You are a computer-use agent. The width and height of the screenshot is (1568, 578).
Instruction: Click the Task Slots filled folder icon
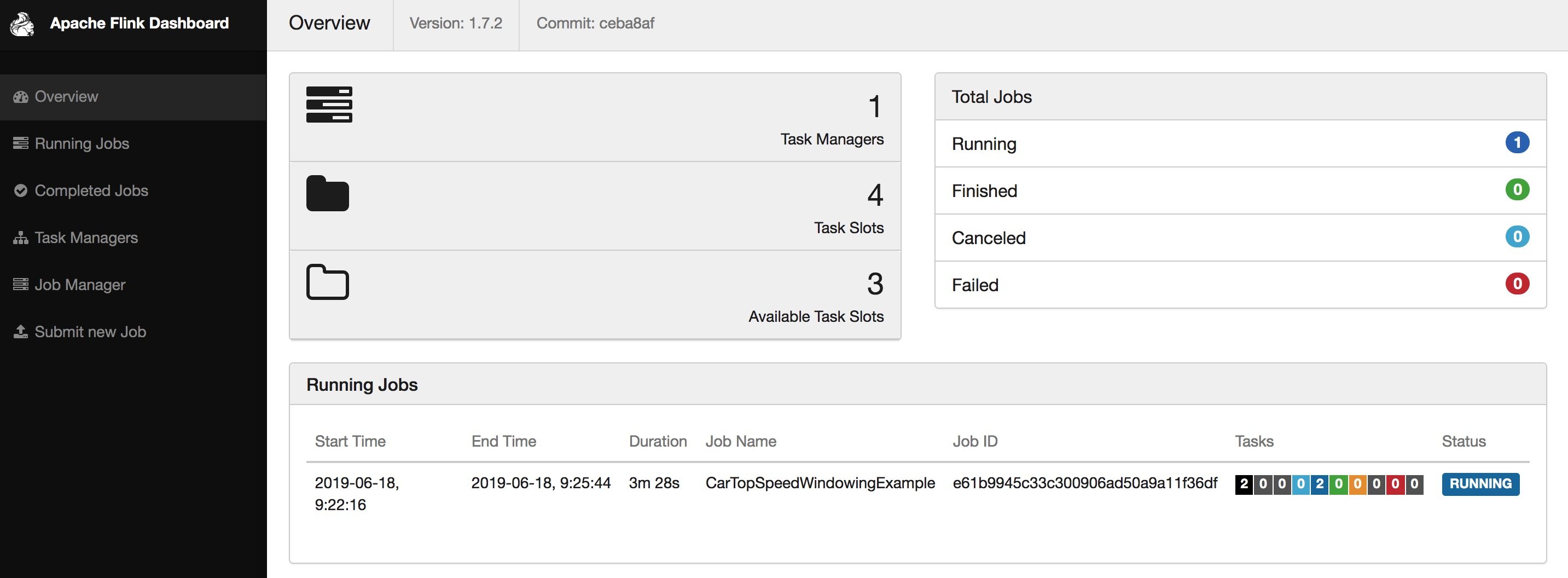(327, 194)
